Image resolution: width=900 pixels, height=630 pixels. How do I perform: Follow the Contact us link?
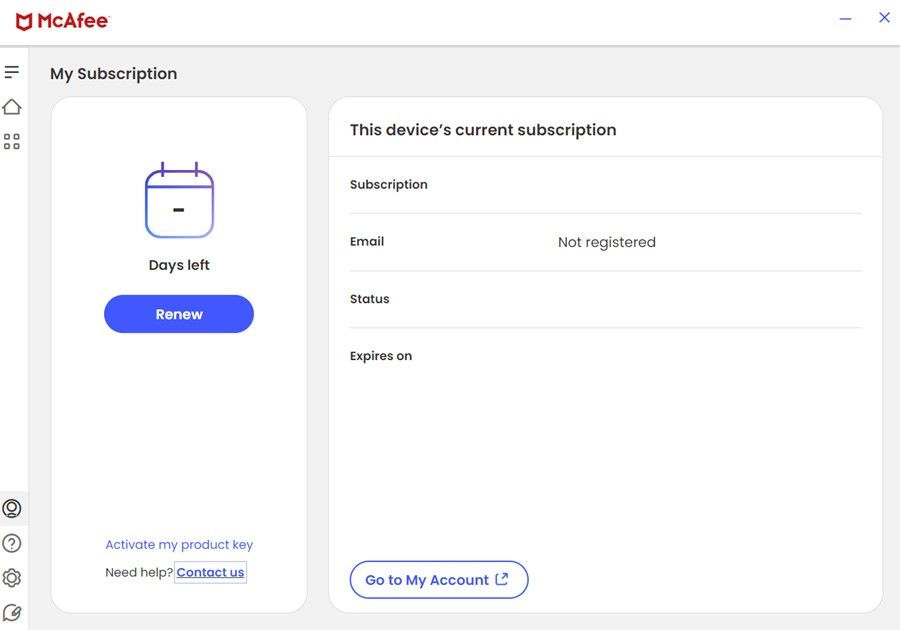210,573
